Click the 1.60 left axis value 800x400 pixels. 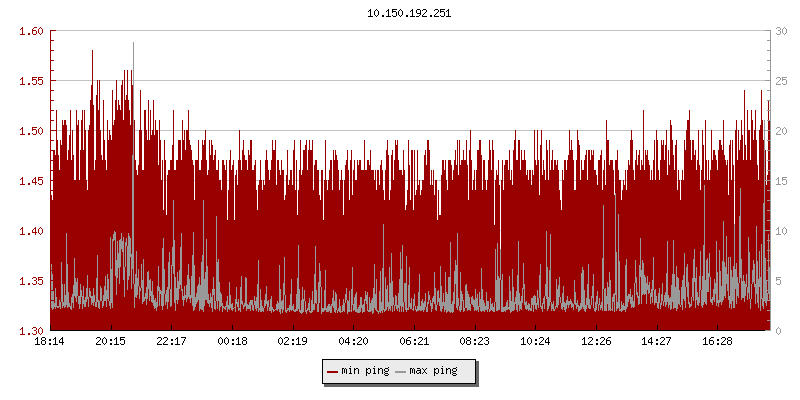pos(32,31)
